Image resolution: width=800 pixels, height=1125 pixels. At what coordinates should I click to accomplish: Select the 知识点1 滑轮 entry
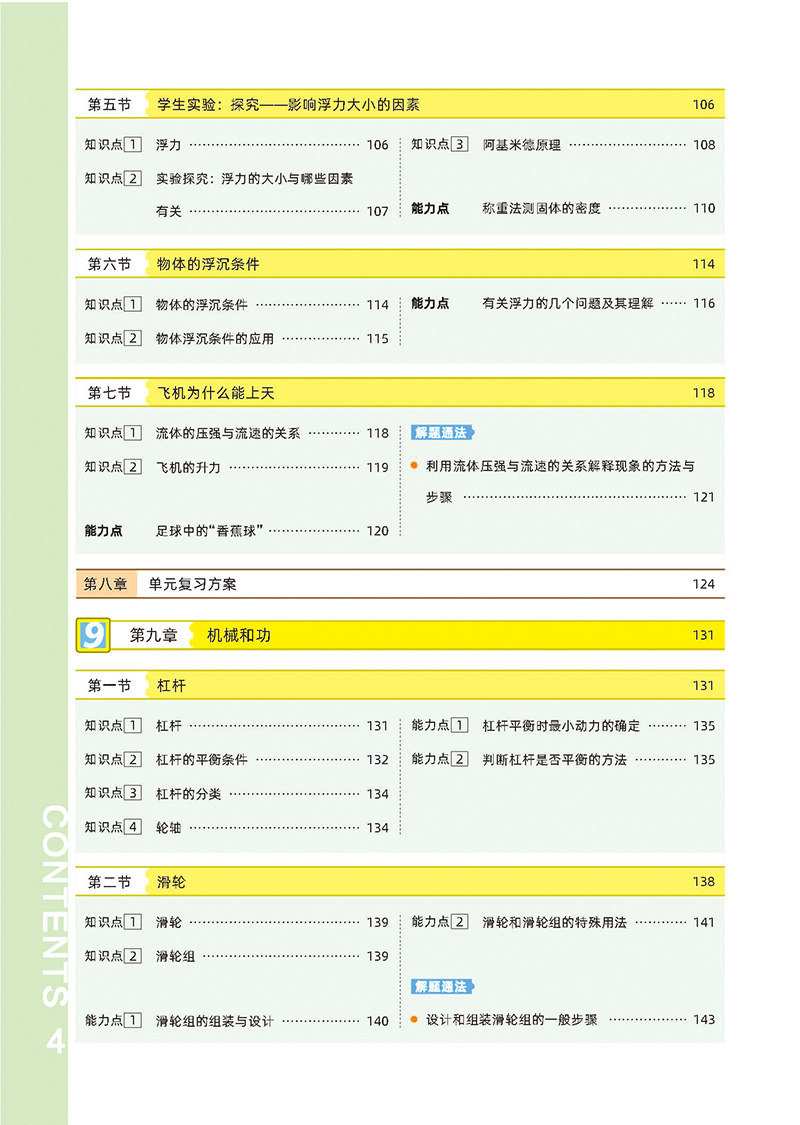pos(236,923)
